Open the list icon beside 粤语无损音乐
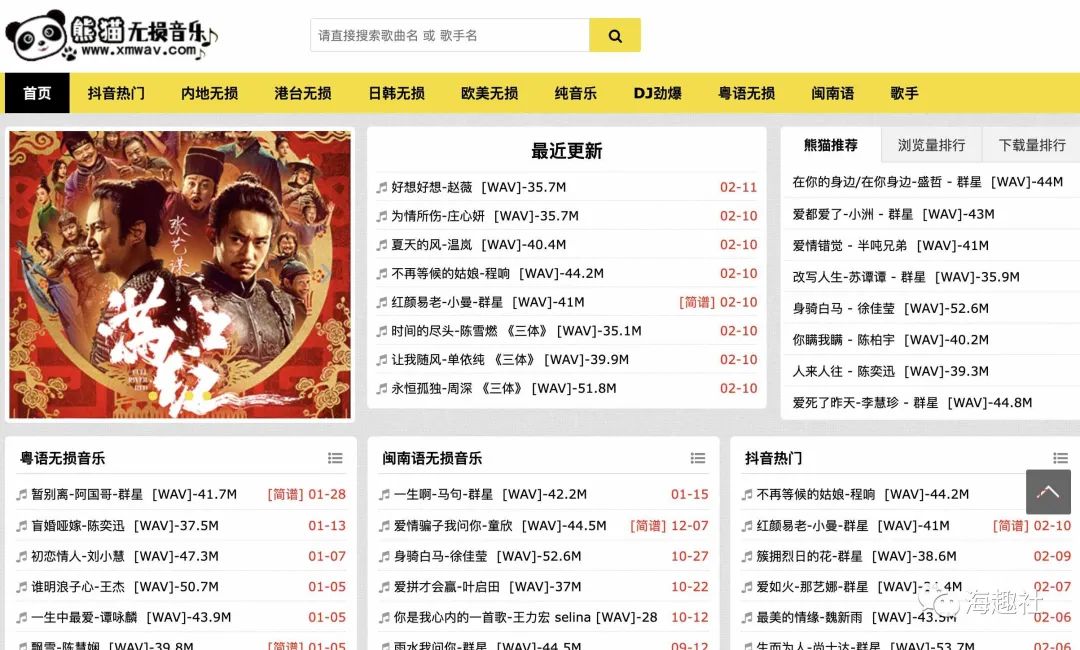The height and width of the screenshot is (650, 1080). pos(335,458)
